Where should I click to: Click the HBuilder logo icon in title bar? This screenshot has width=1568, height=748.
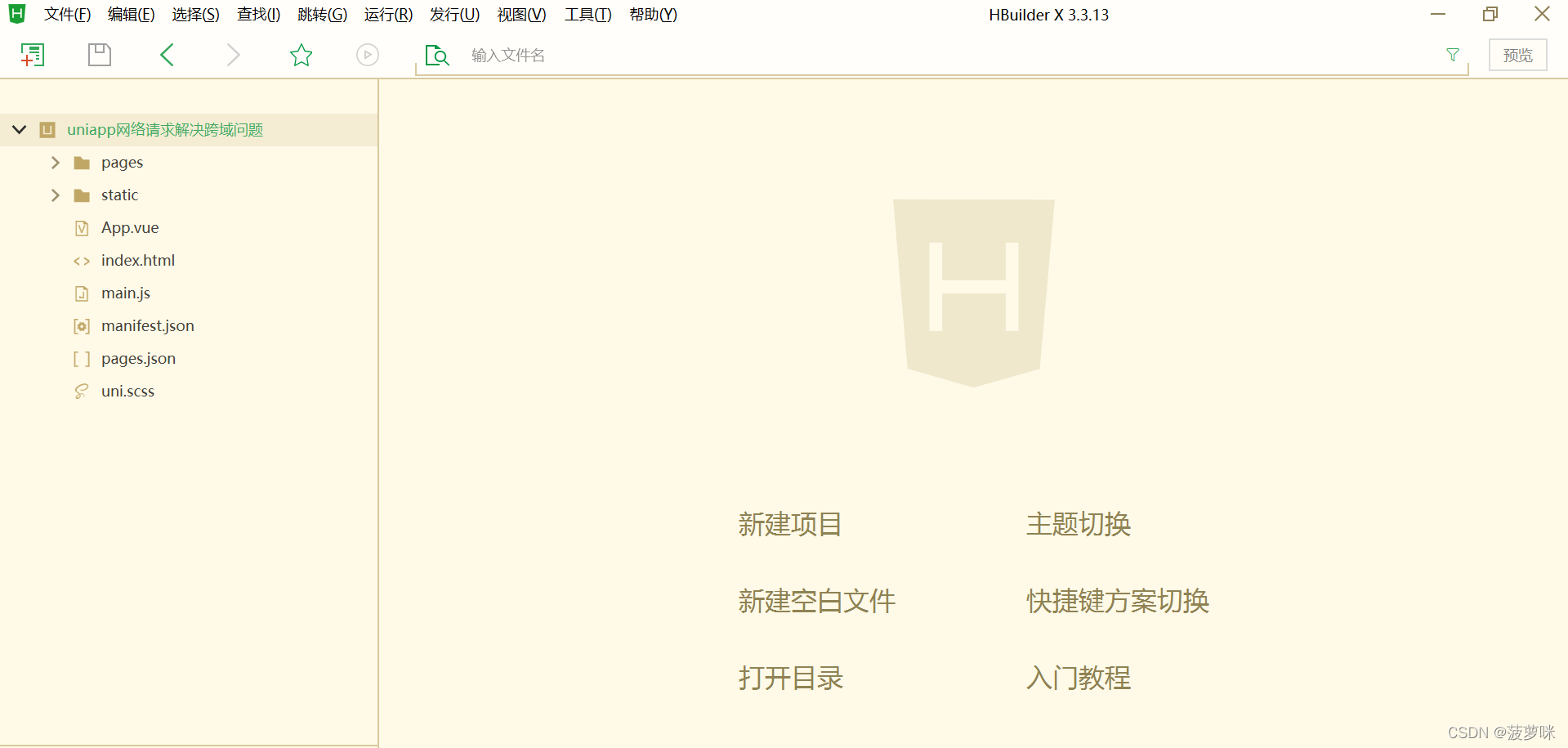[17, 14]
